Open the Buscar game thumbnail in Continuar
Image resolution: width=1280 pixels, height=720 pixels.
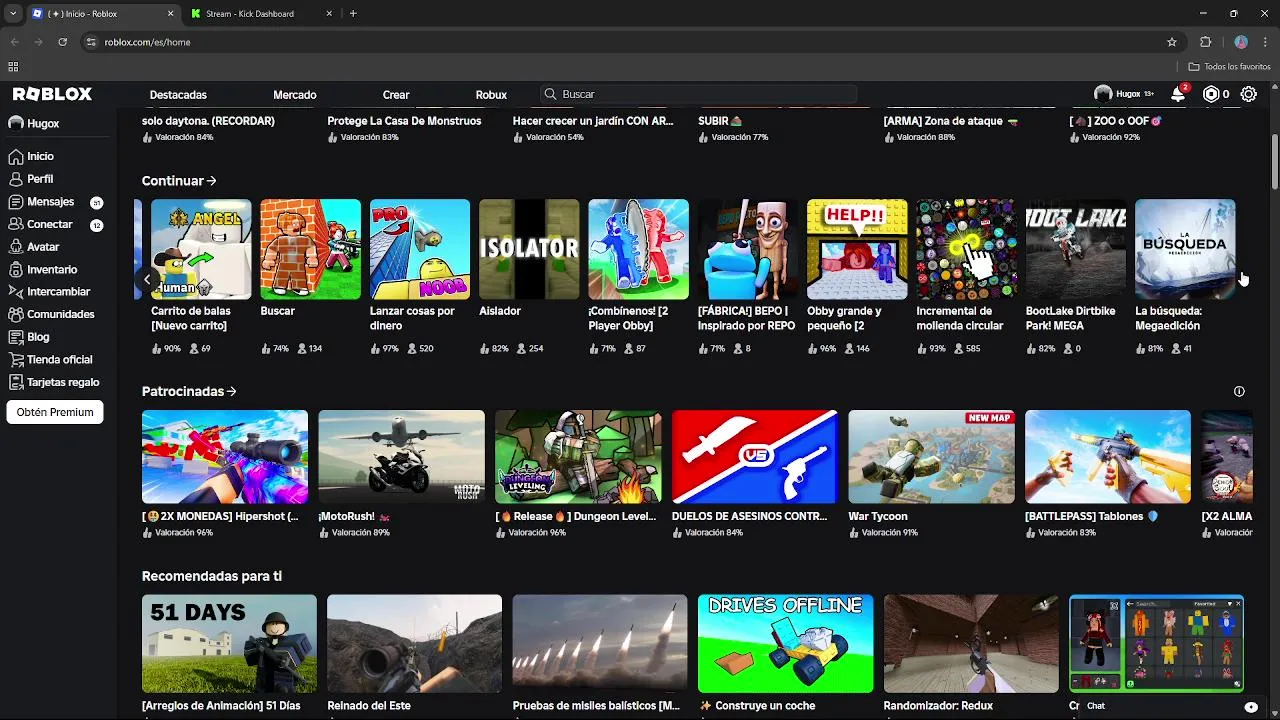pyautogui.click(x=310, y=249)
